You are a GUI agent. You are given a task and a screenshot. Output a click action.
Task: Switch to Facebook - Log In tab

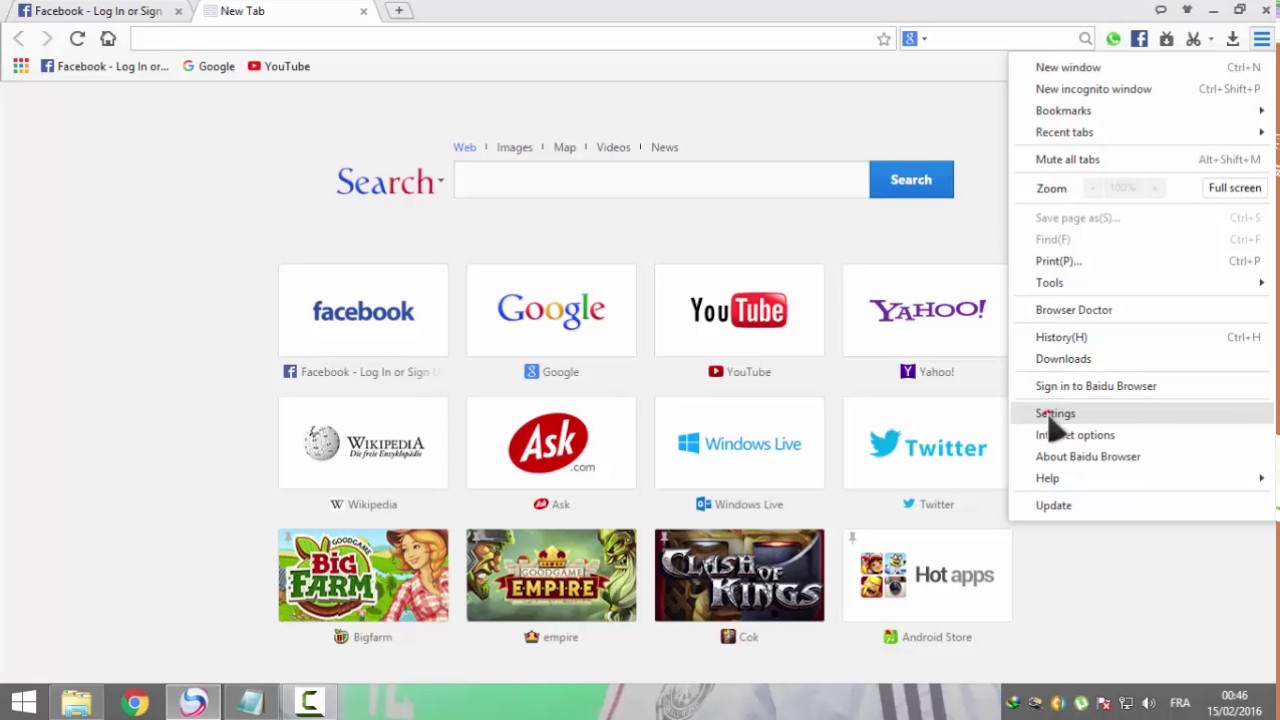pyautogui.click(x=96, y=11)
